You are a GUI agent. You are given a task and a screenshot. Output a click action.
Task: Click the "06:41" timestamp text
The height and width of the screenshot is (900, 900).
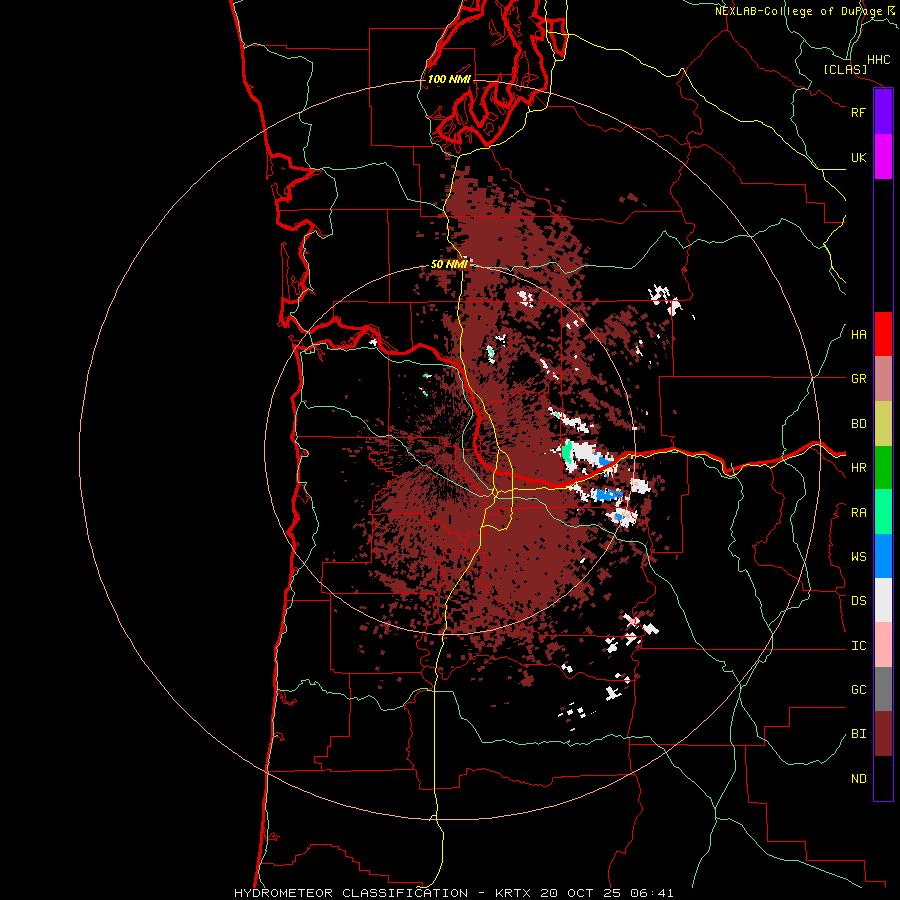tap(651, 893)
